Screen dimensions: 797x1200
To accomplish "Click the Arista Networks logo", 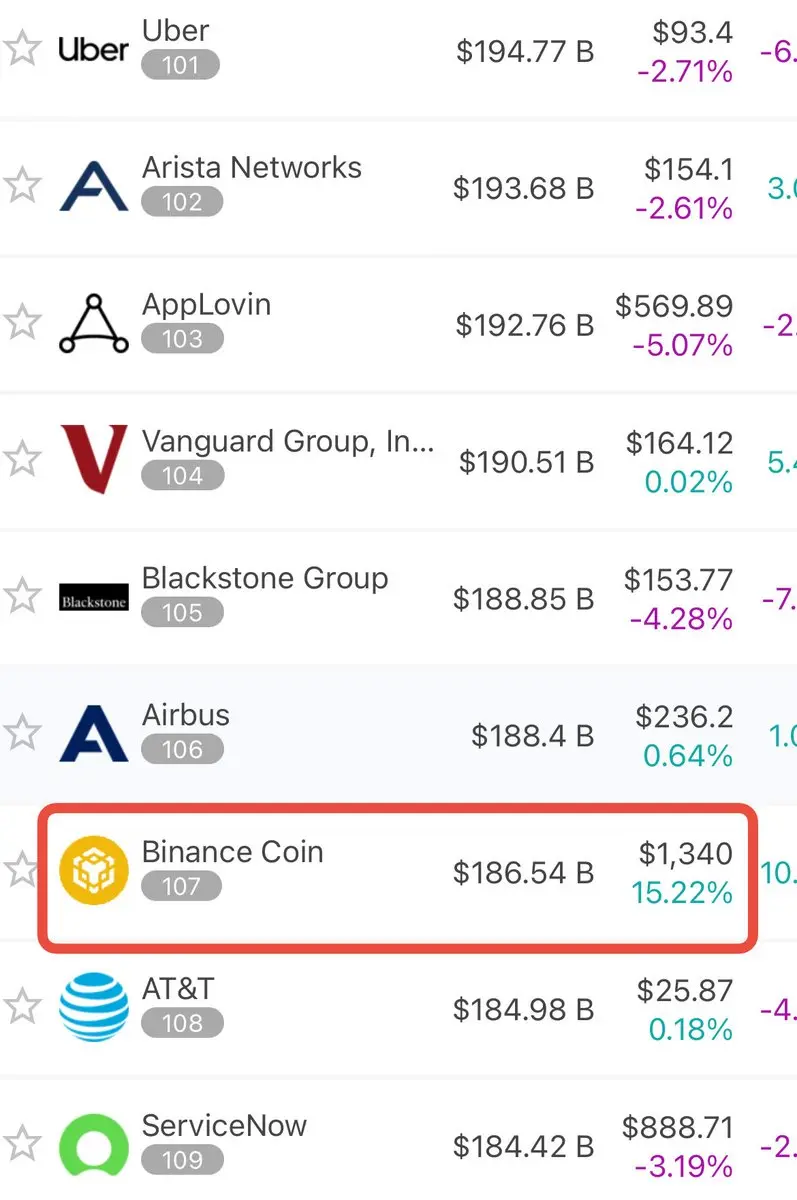I will (x=94, y=186).
